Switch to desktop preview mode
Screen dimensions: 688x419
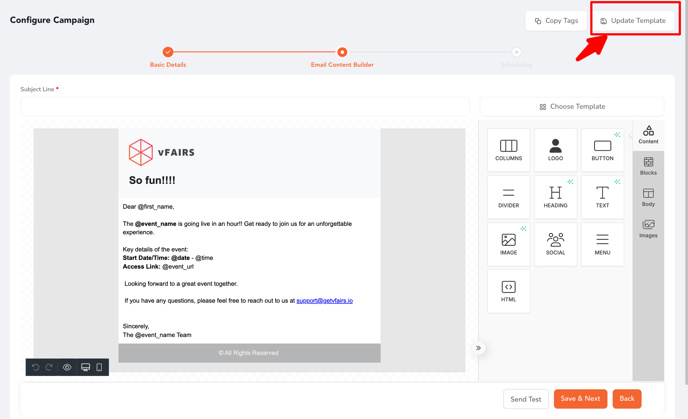(85, 367)
